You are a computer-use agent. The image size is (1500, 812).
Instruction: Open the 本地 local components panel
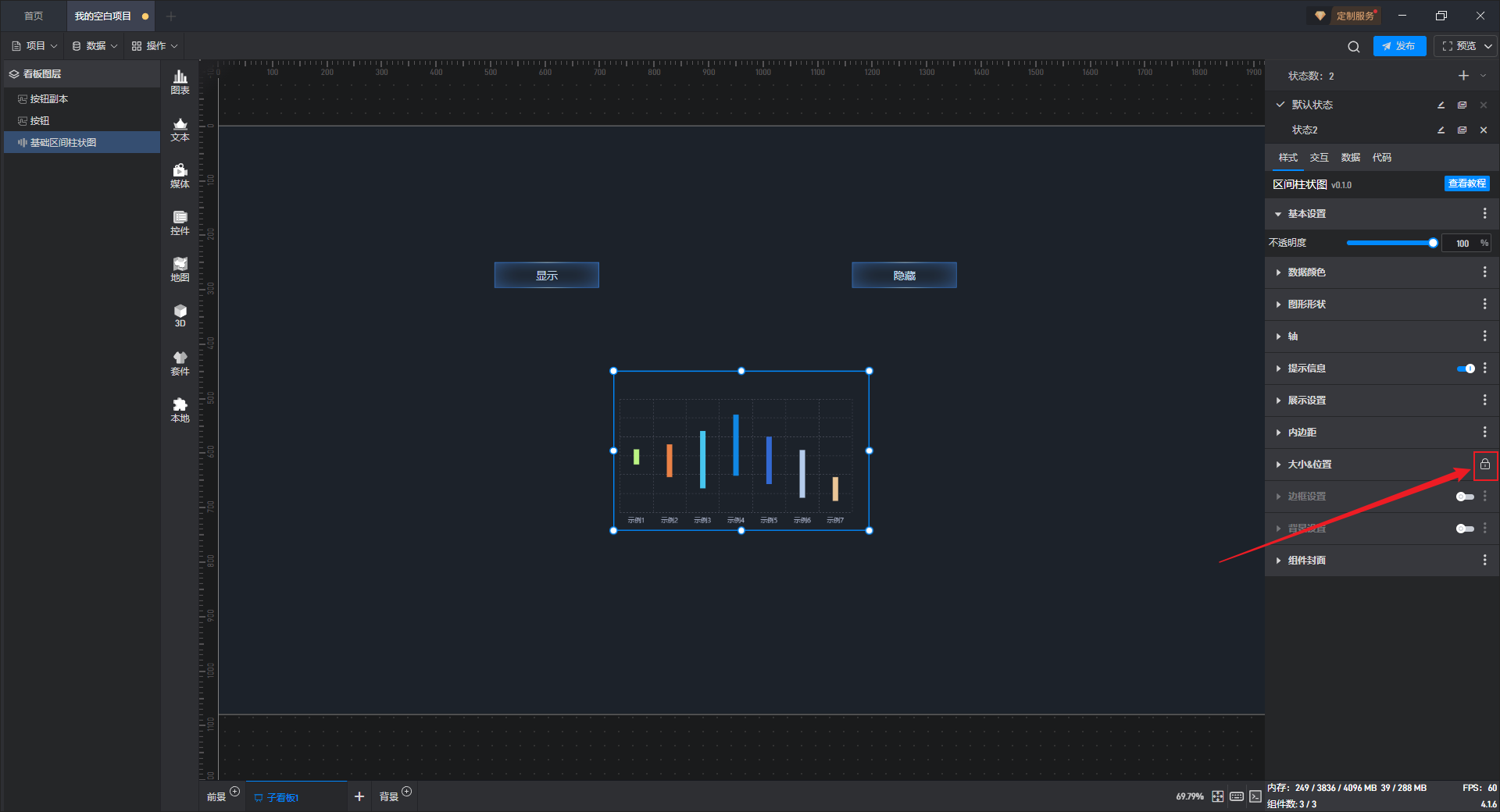click(x=180, y=410)
